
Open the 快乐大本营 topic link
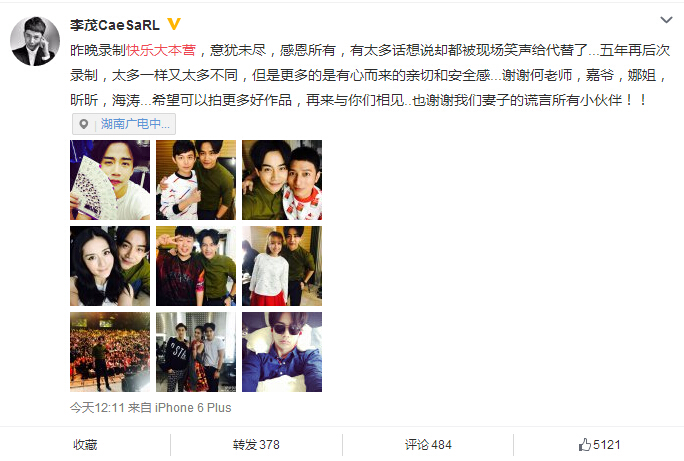[x=161, y=50]
